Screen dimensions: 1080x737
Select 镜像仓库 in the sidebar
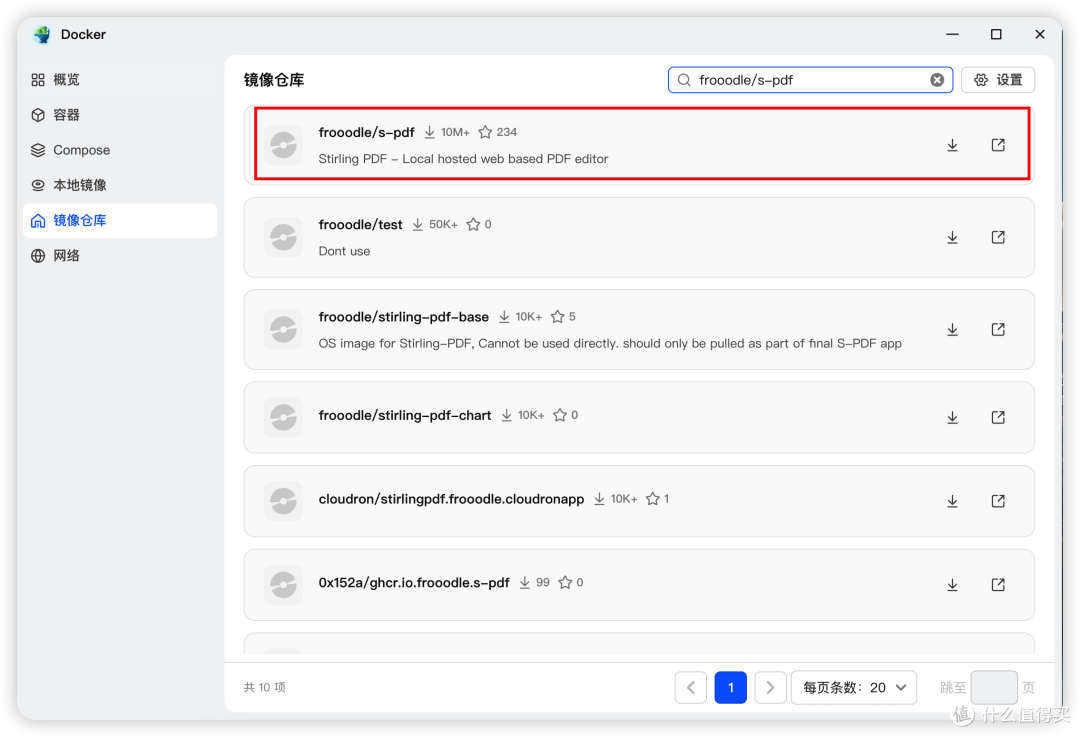(120, 220)
